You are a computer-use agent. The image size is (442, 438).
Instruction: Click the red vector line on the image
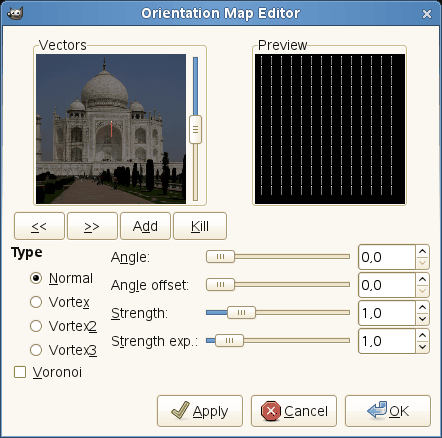pyautogui.click(x=111, y=129)
